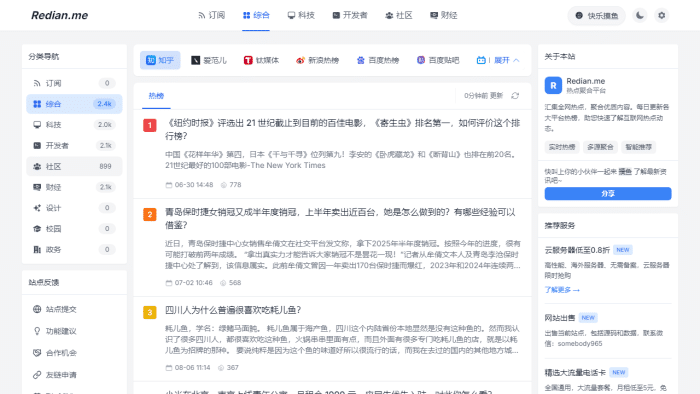Click the 实时热榜 tag

(562, 147)
